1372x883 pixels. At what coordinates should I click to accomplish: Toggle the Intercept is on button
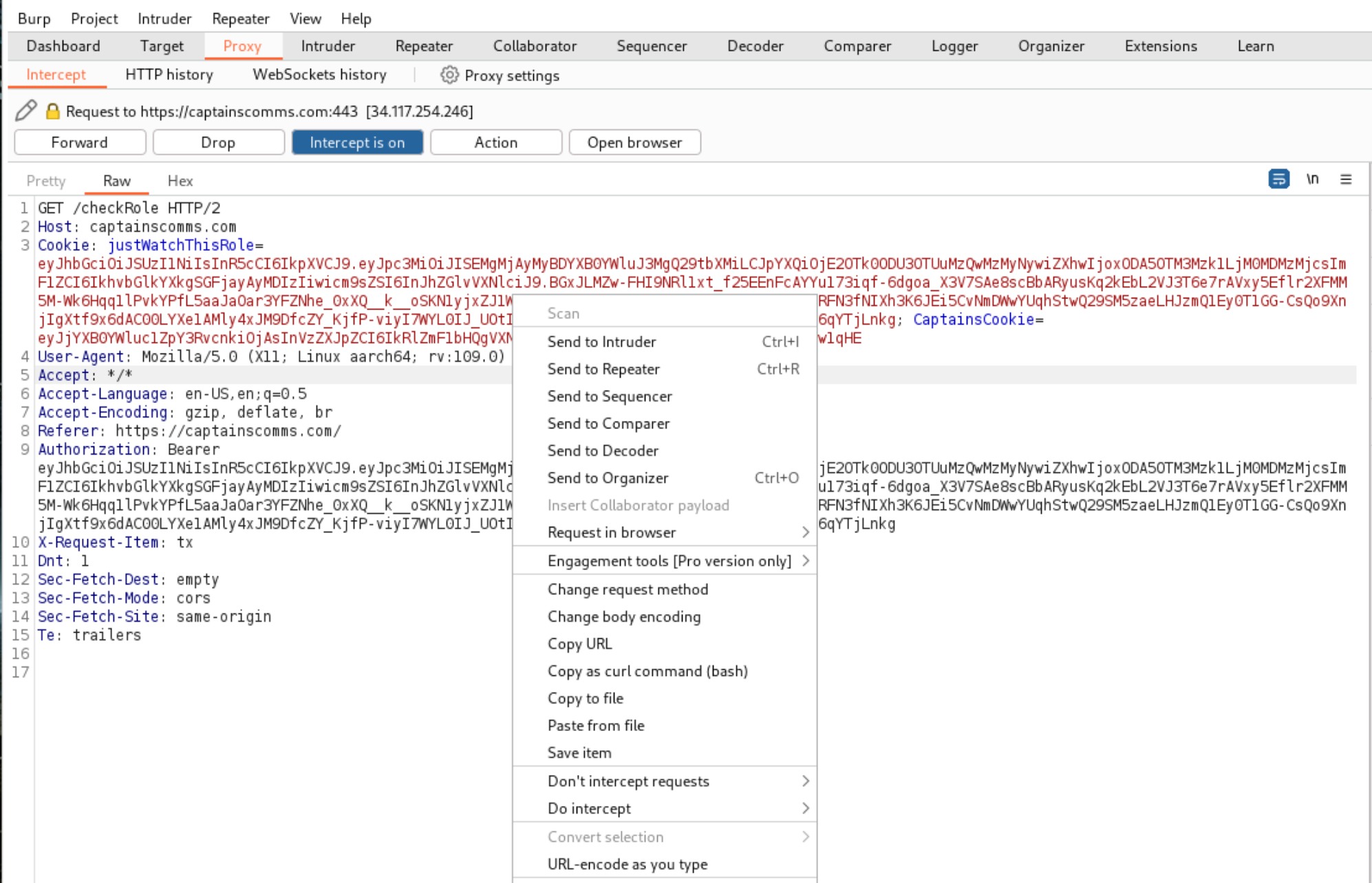click(357, 142)
